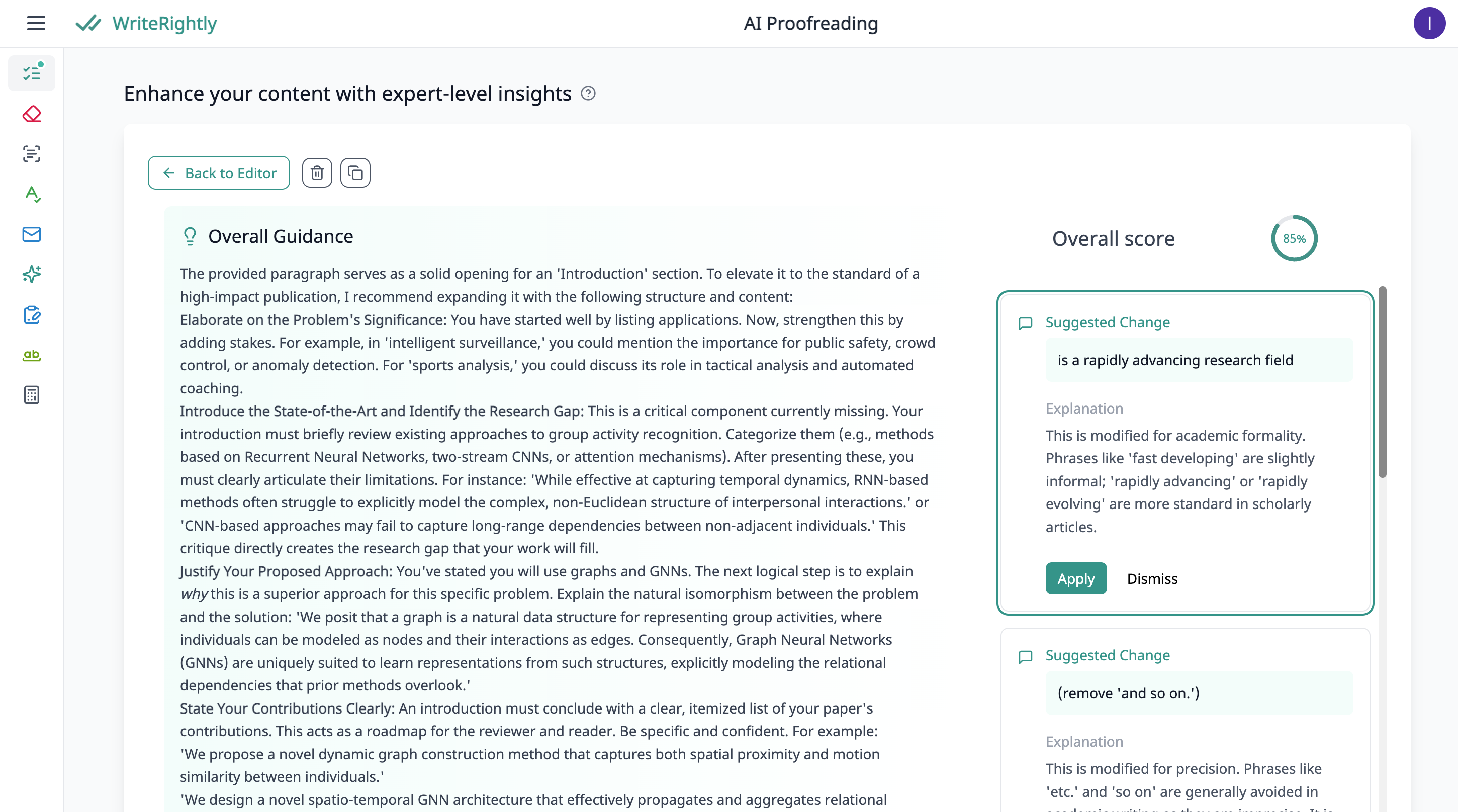The width and height of the screenshot is (1458, 812).
Task: Open the text scan sidebar tool
Action: (x=32, y=154)
